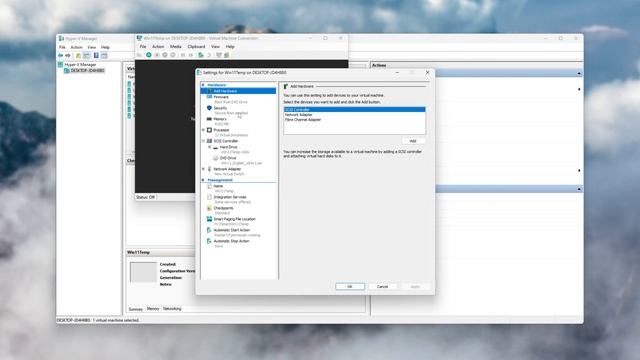Select Memory in the settings hardware tree
Viewport: 640px width, 360px height.
[220, 119]
